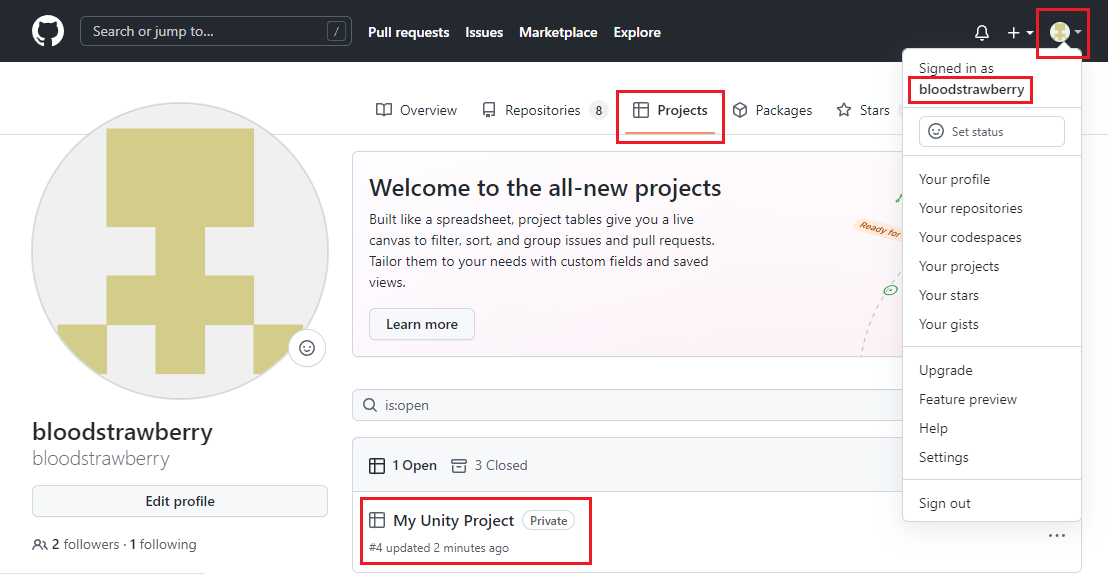Open Pull requests in header
This screenshot has height=574, width=1108.
click(x=408, y=33)
